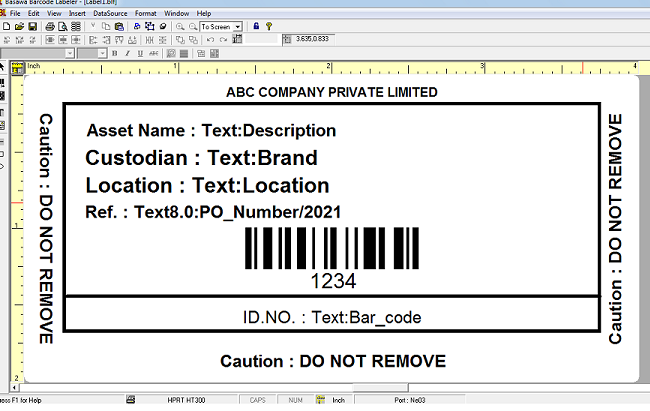The image size is (650, 411).
Task: Open the File menu
Action: pyautogui.click(x=15, y=13)
